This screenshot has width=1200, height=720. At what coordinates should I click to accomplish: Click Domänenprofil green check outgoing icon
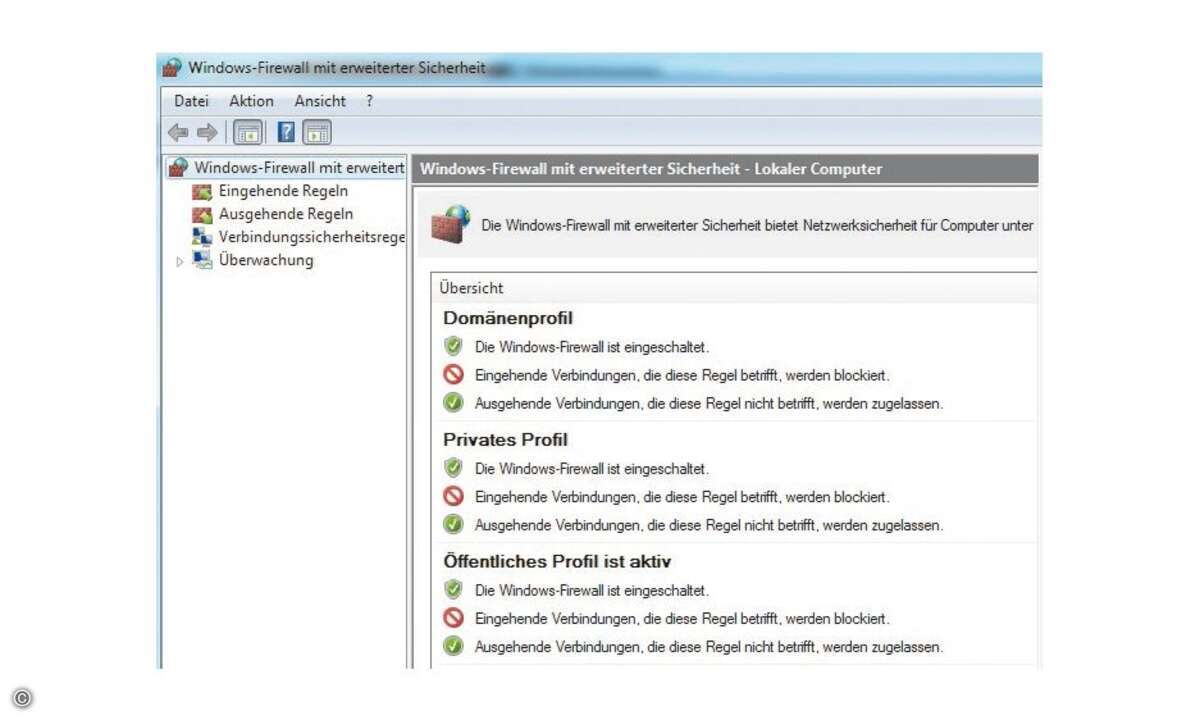pos(453,403)
